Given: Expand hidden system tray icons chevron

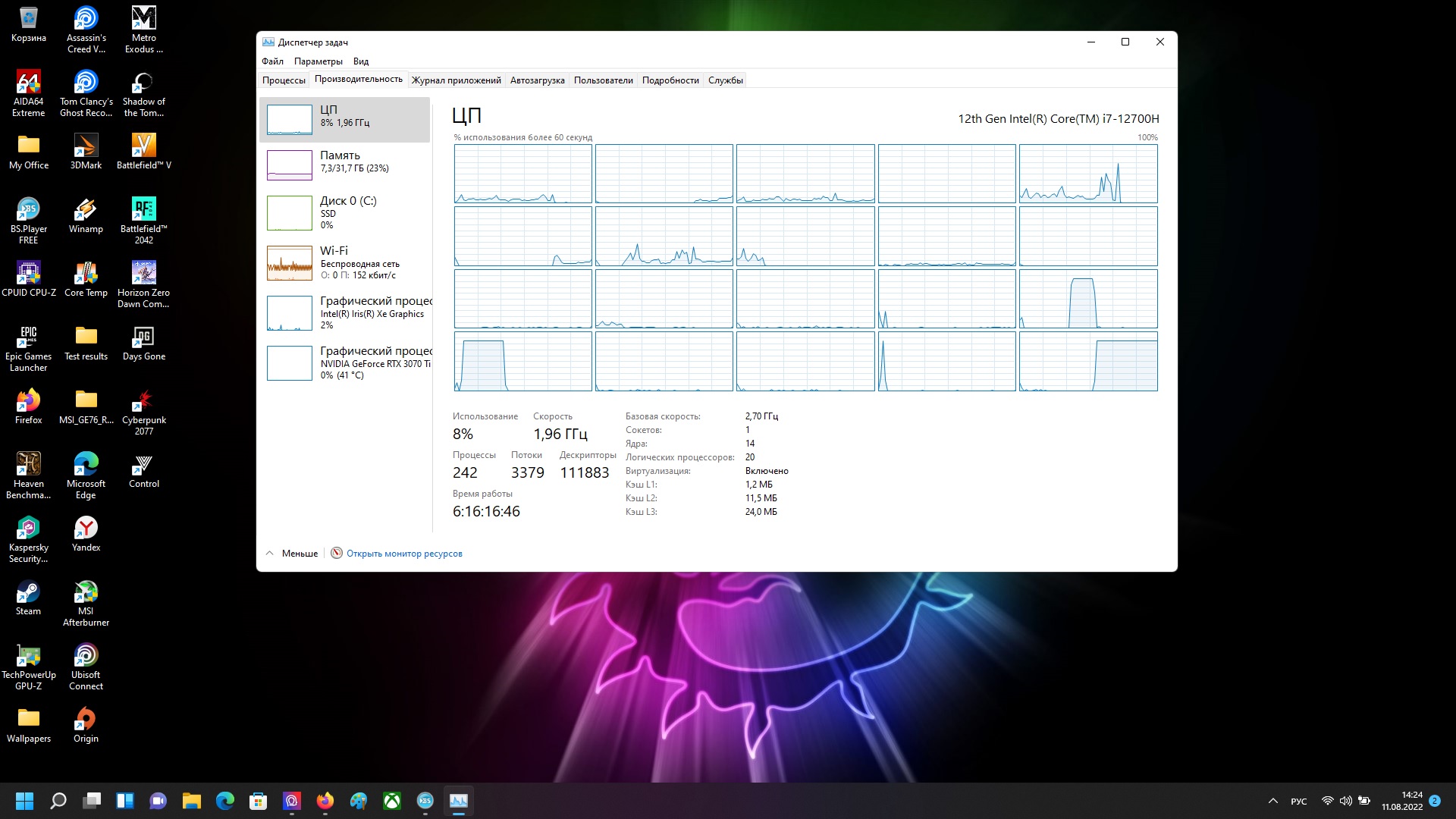Looking at the screenshot, I should [x=1272, y=801].
